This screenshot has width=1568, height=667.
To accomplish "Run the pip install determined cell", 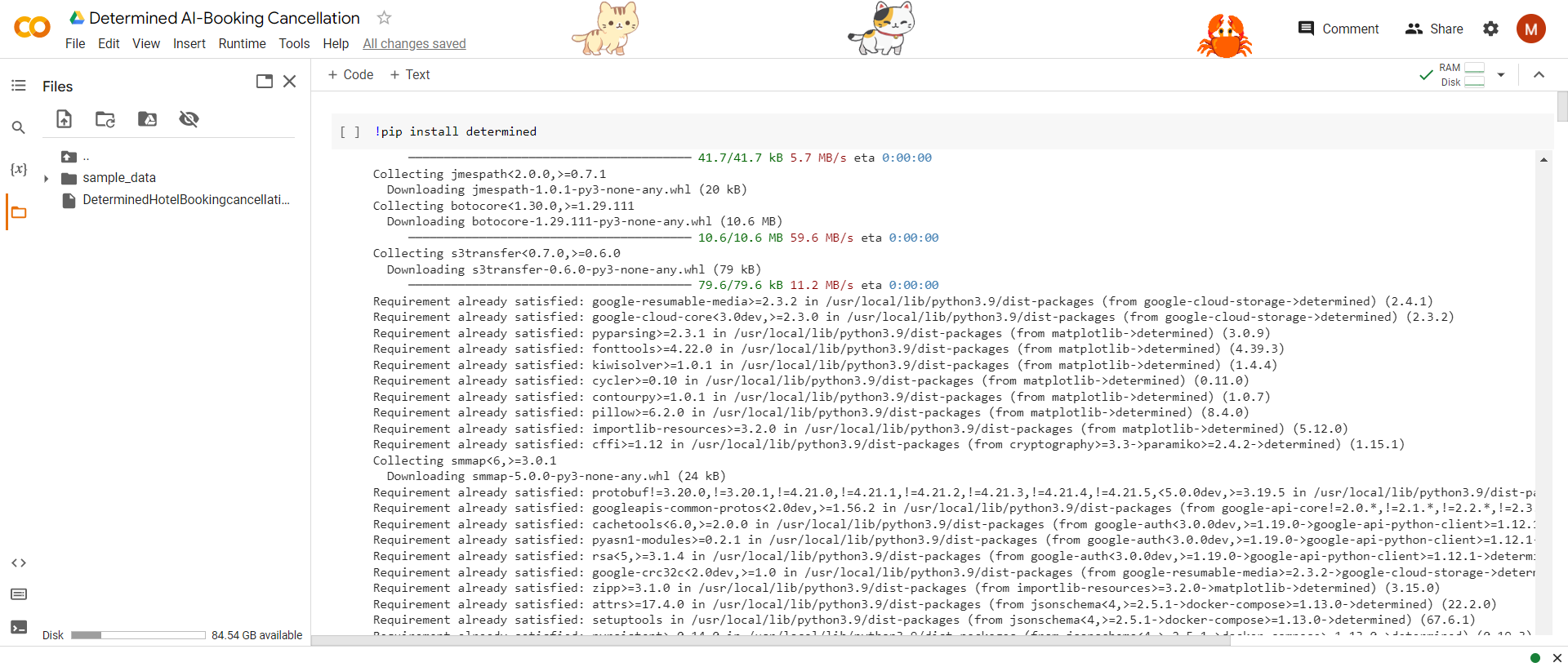I will pos(350,131).
